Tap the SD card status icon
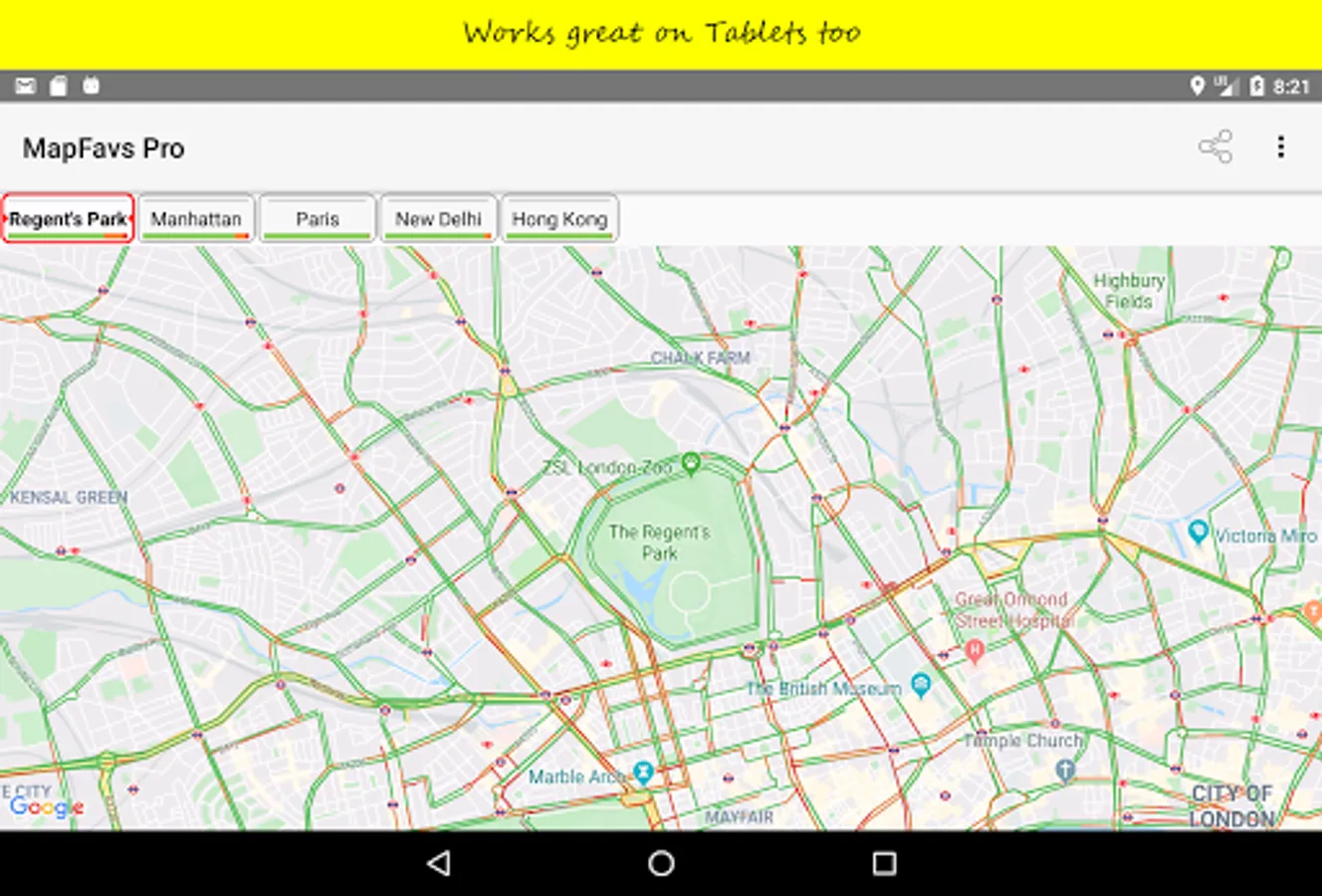The height and width of the screenshot is (896, 1322). 59,87
